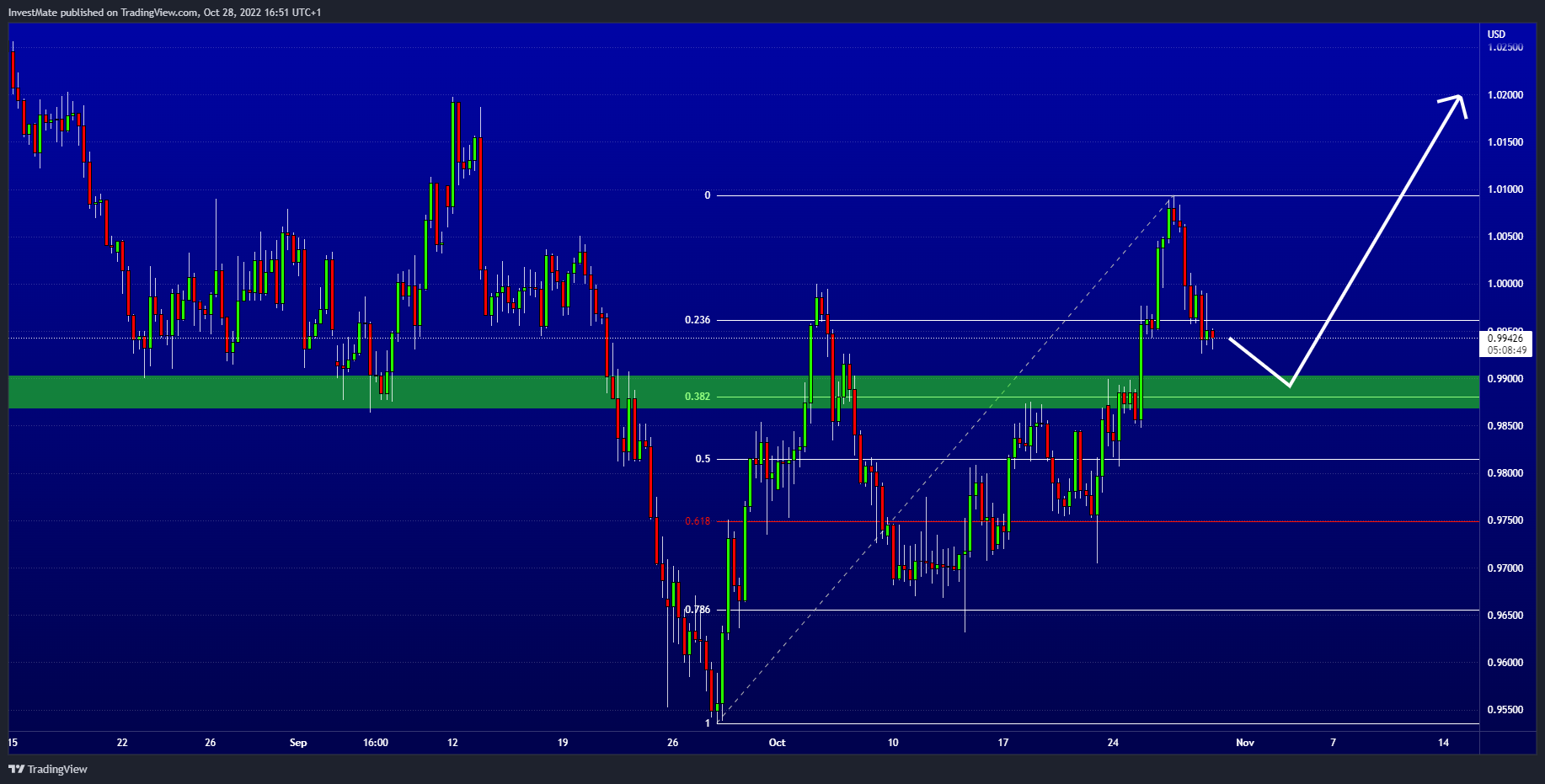Select the 0.95500 price axis label

(x=1505, y=710)
